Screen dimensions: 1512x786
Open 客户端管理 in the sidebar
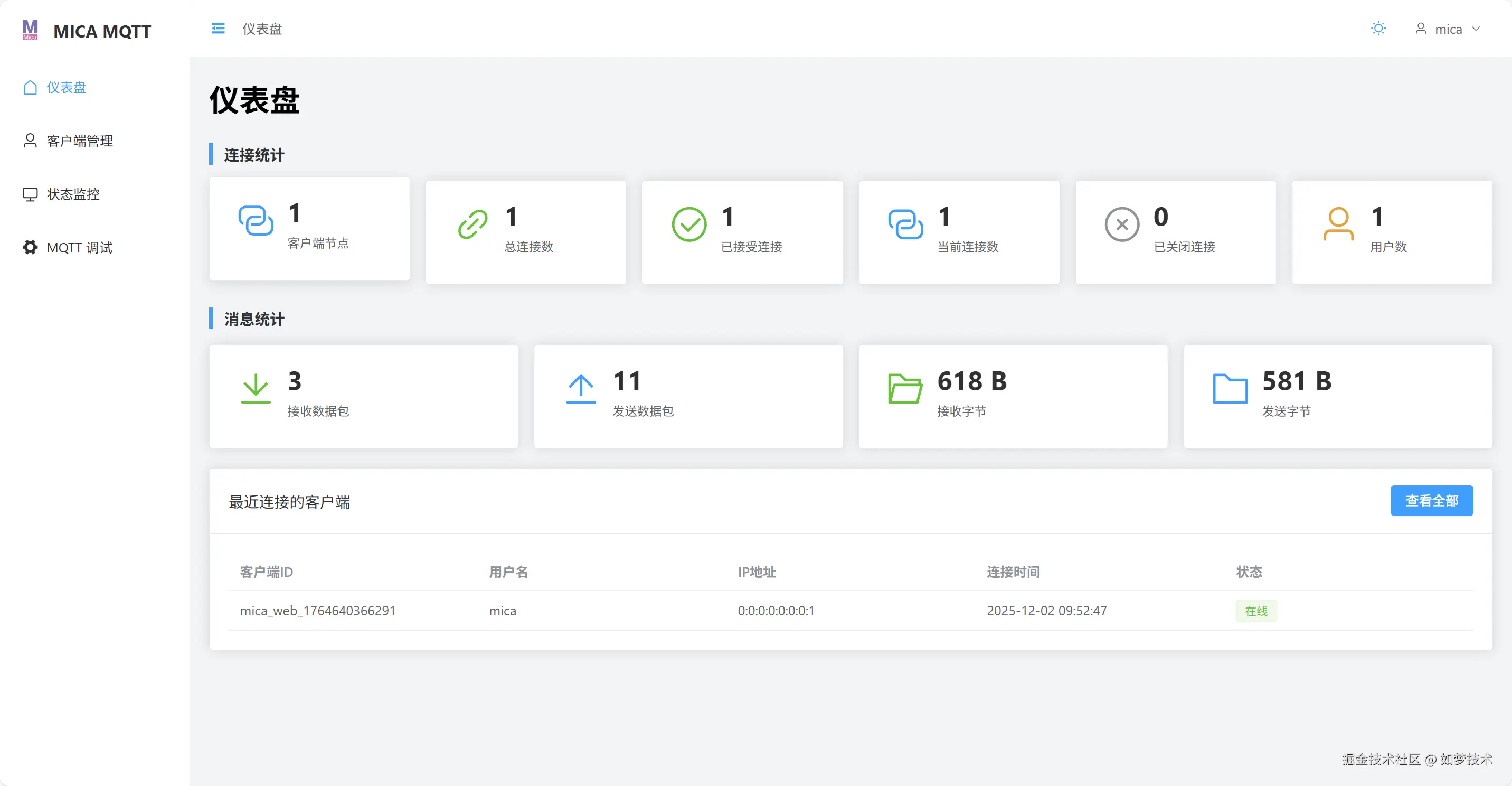click(79, 141)
